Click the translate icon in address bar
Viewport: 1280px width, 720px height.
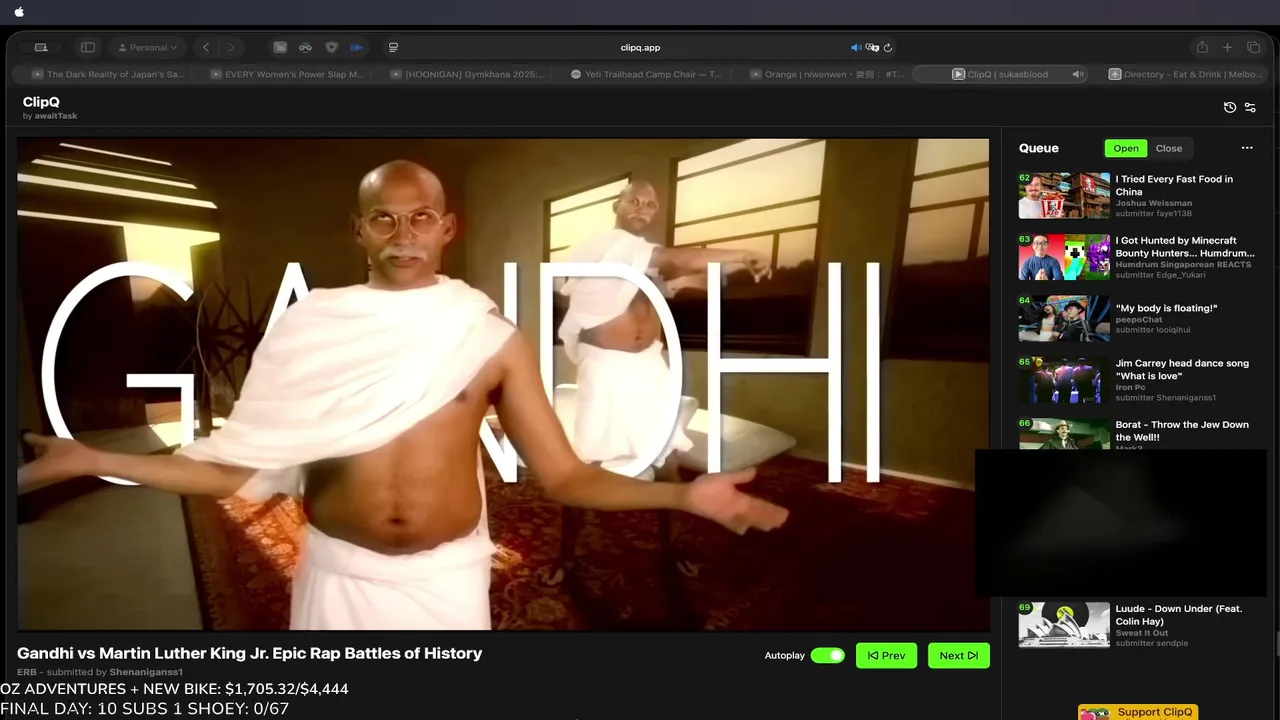(x=872, y=47)
